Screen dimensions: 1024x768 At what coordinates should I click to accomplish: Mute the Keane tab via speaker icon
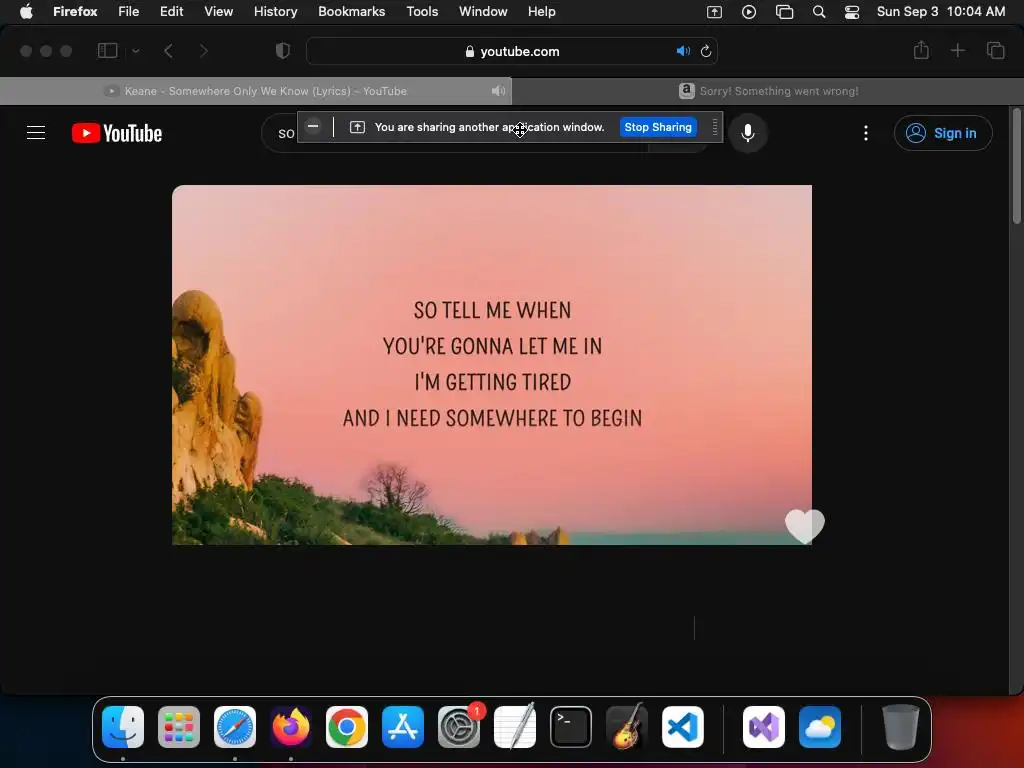click(x=498, y=91)
